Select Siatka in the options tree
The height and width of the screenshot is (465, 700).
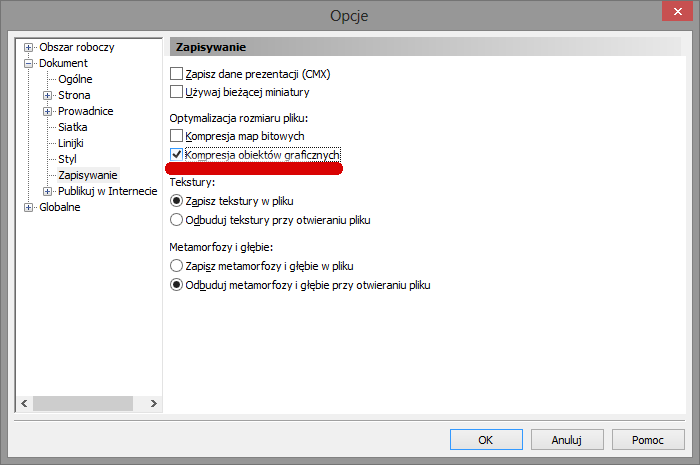(73, 128)
